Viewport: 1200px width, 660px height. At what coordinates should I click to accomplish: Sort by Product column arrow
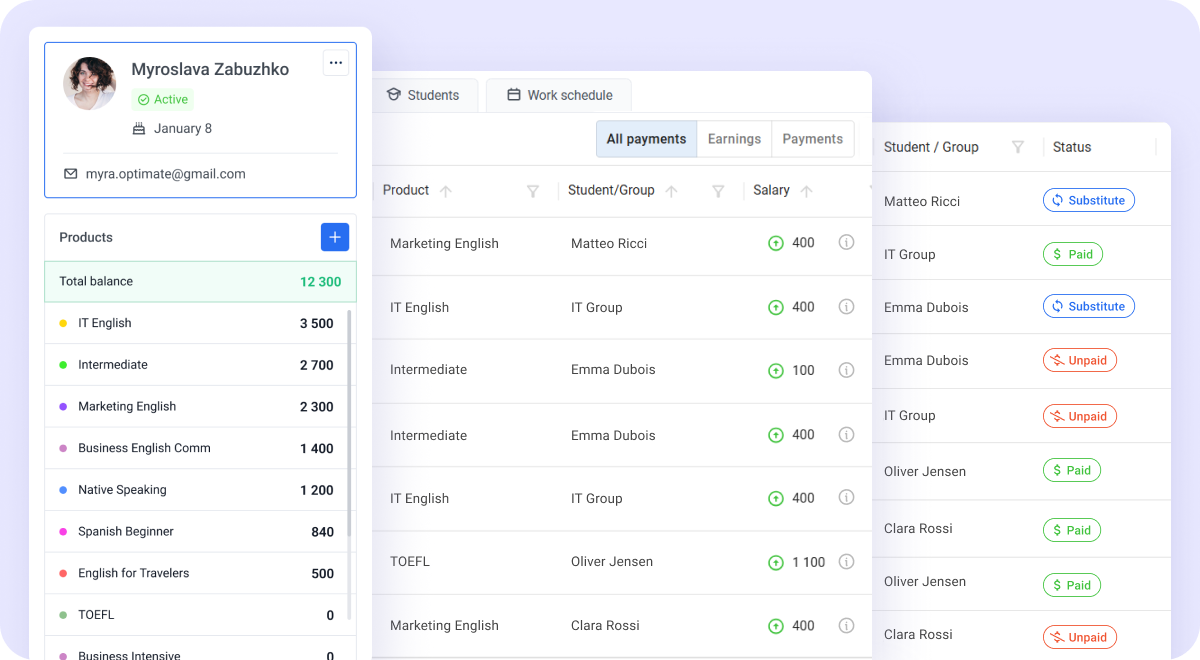pos(446,191)
